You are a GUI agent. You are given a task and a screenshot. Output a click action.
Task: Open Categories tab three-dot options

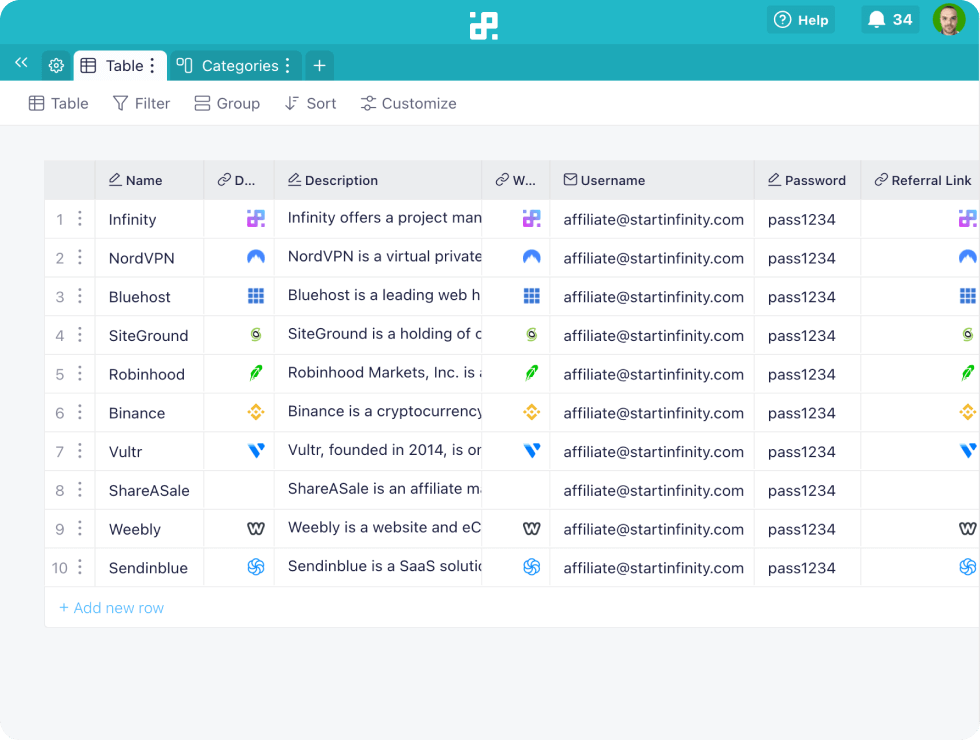[288, 66]
